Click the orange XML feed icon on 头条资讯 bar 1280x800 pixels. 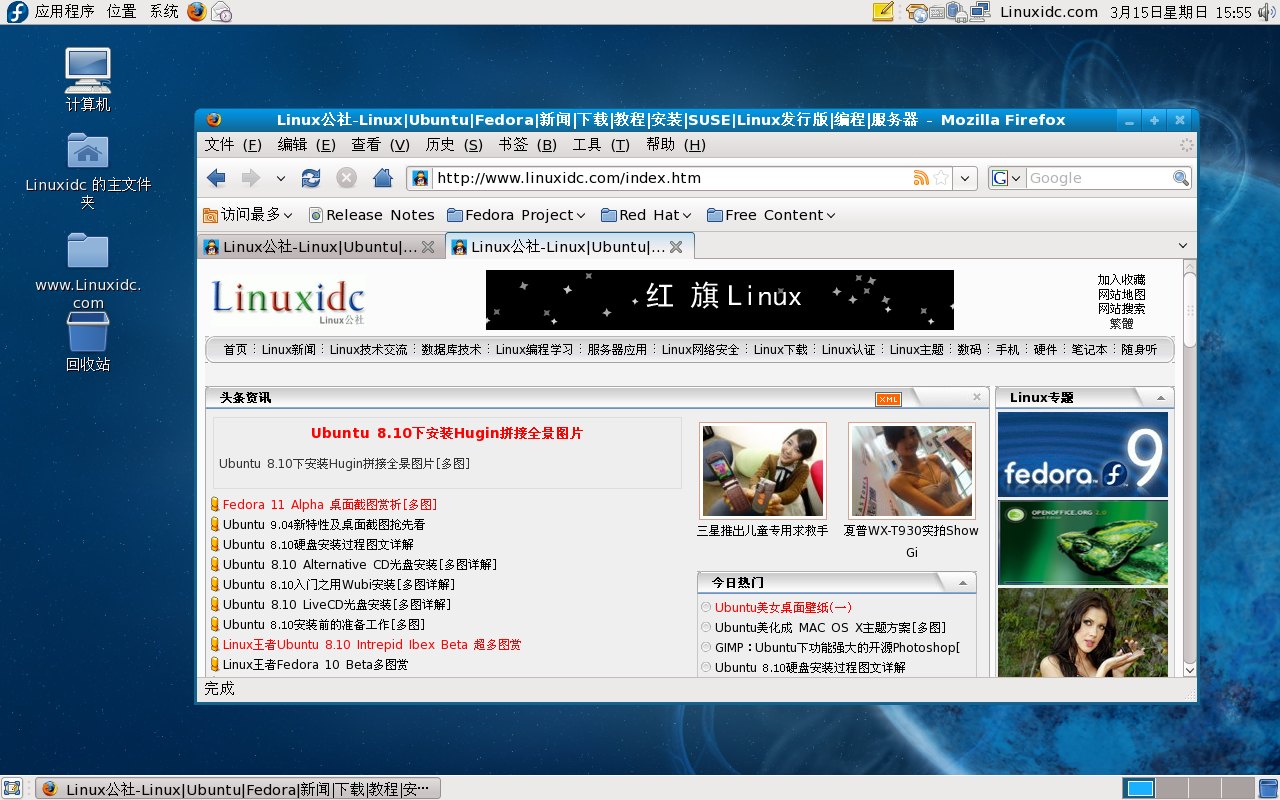pos(888,398)
